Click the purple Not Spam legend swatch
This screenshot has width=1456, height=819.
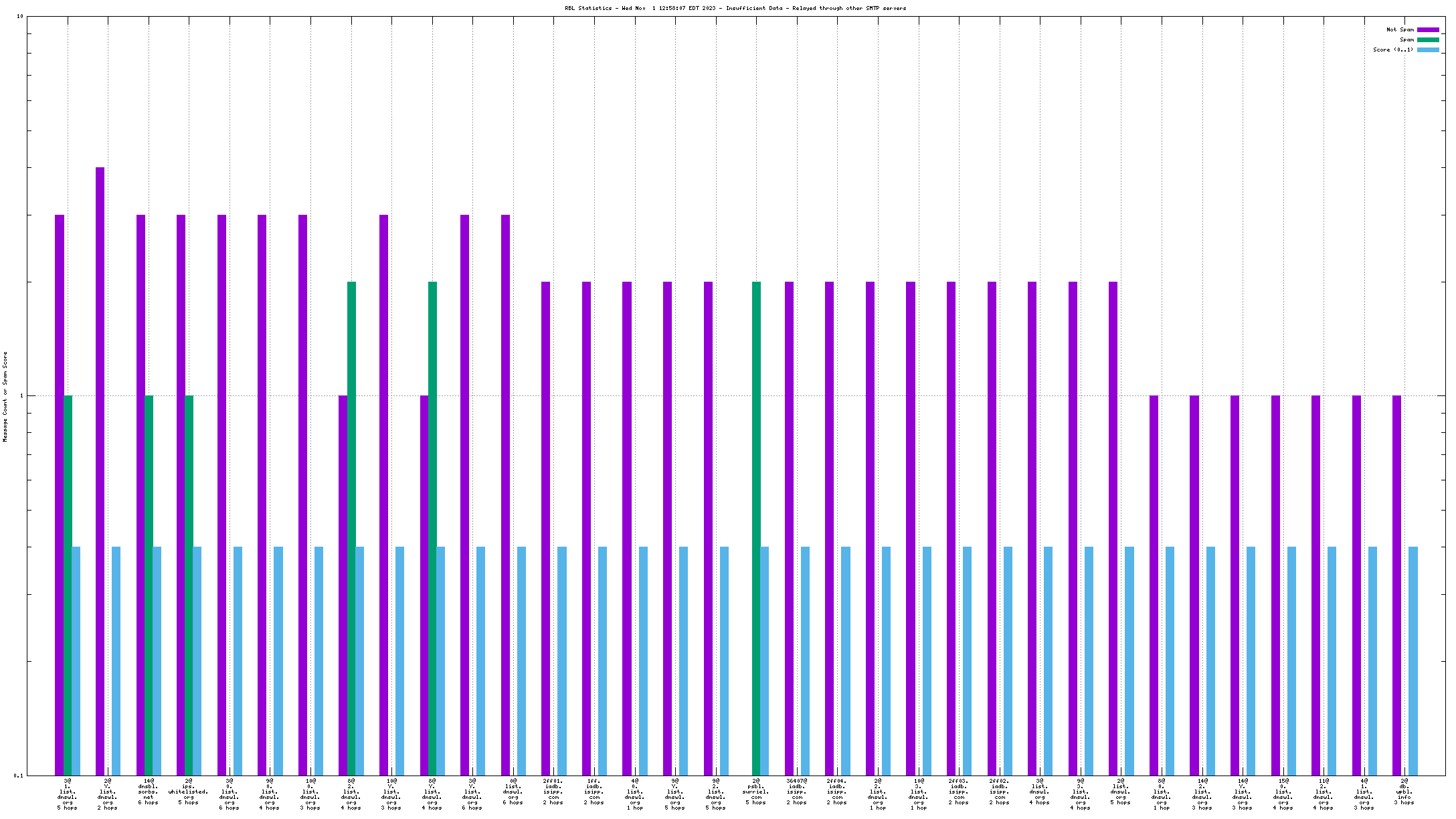pos(1428,29)
